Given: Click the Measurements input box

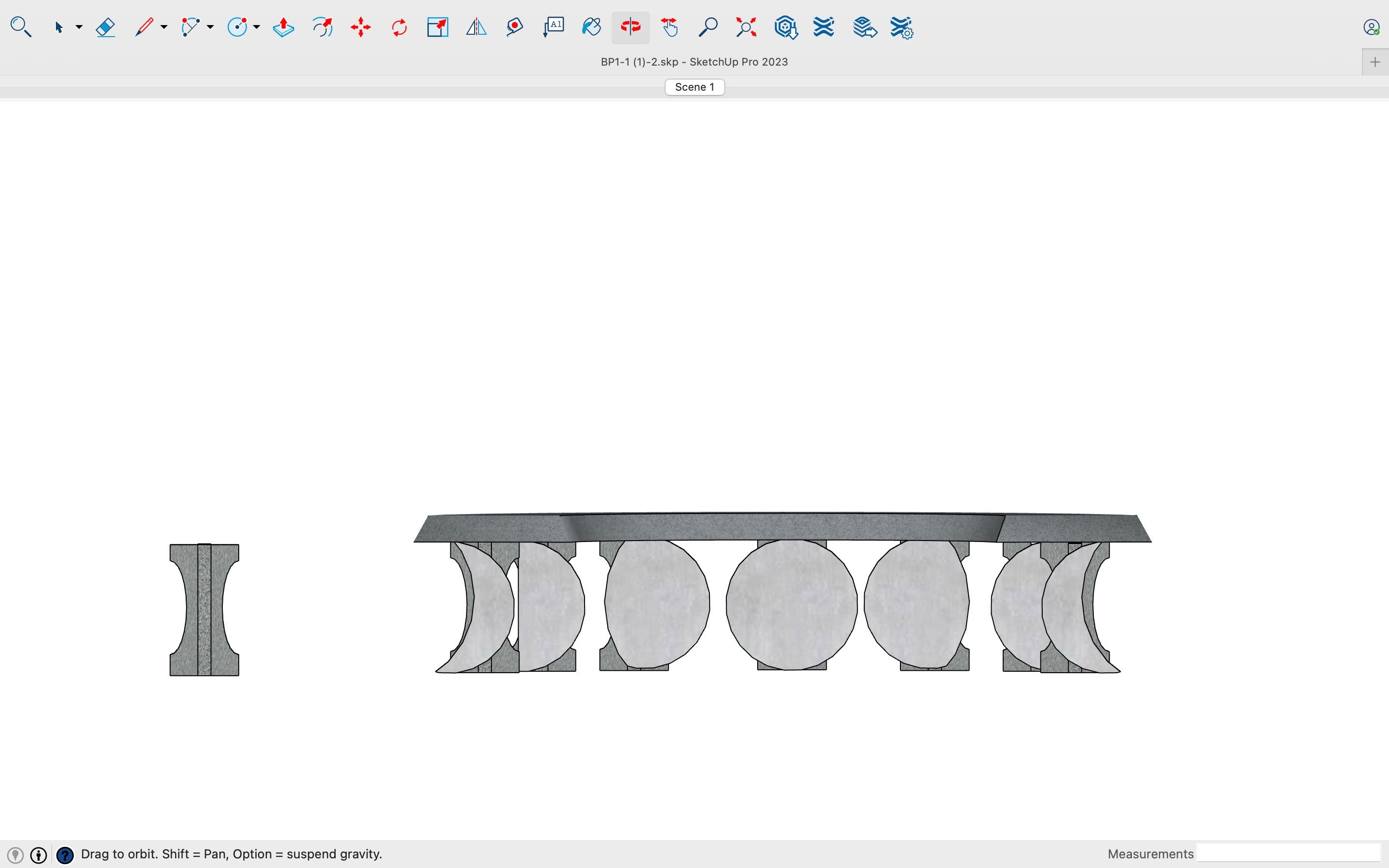Looking at the screenshot, I should pyautogui.click(x=1288, y=853).
